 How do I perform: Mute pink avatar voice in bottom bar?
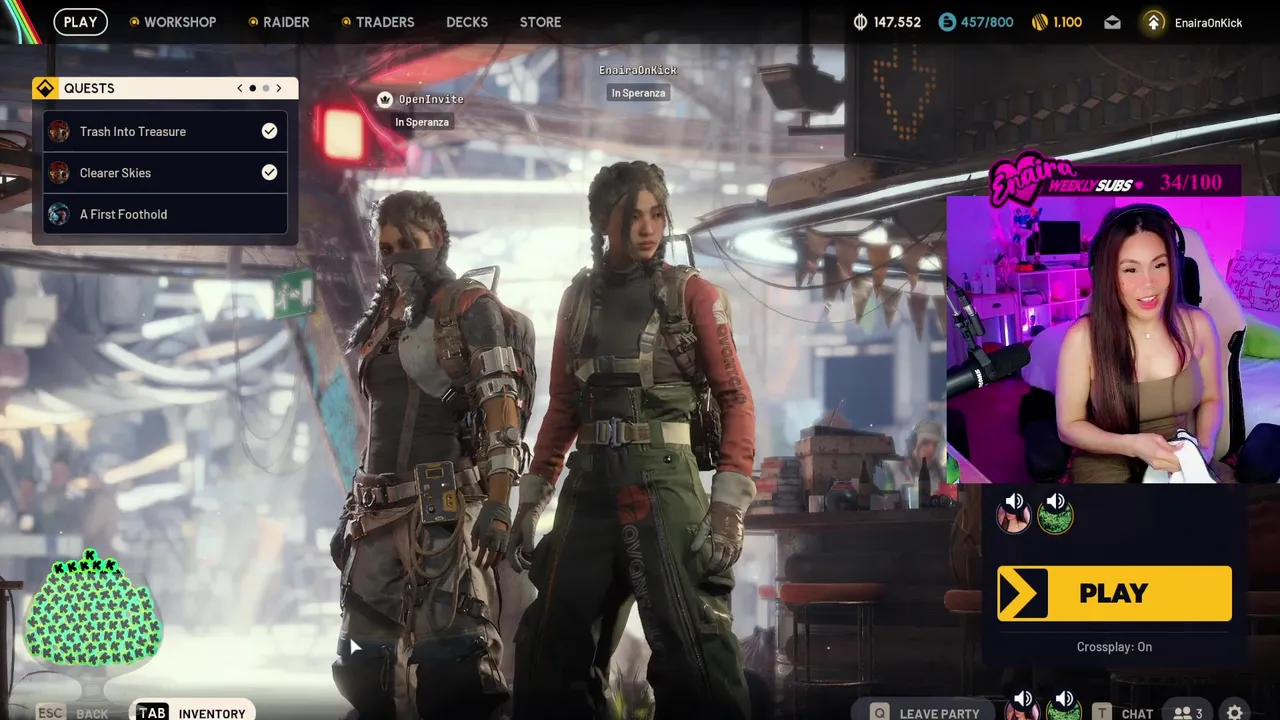point(1023,699)
